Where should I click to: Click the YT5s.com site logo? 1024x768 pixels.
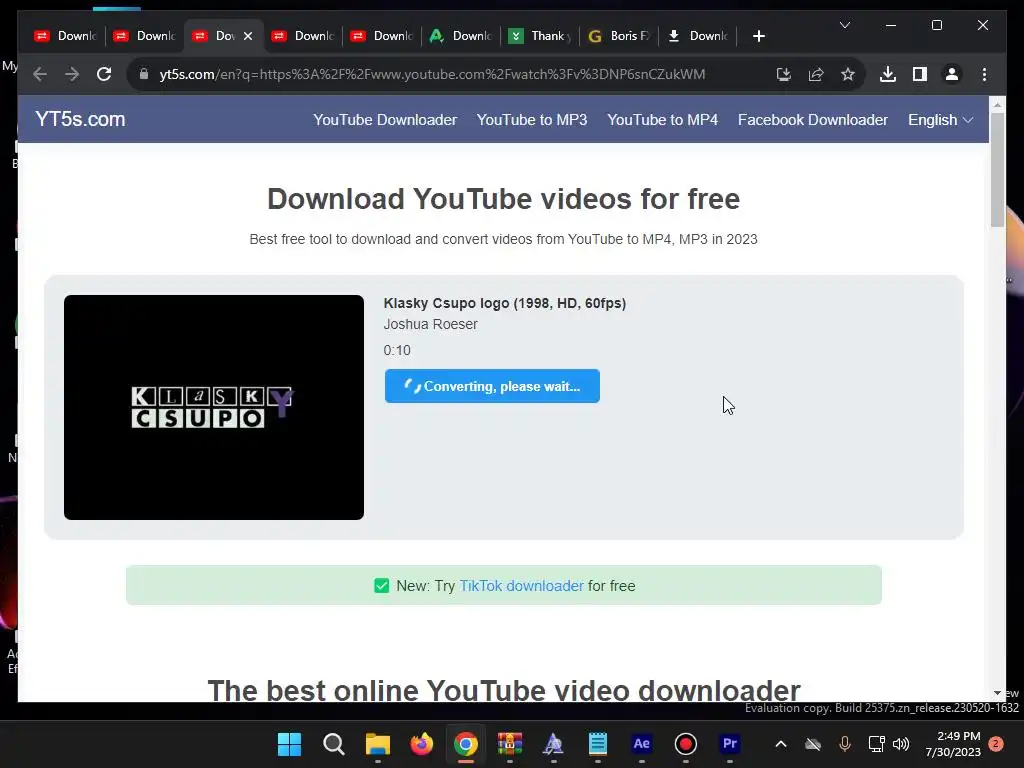pos(80,120)
